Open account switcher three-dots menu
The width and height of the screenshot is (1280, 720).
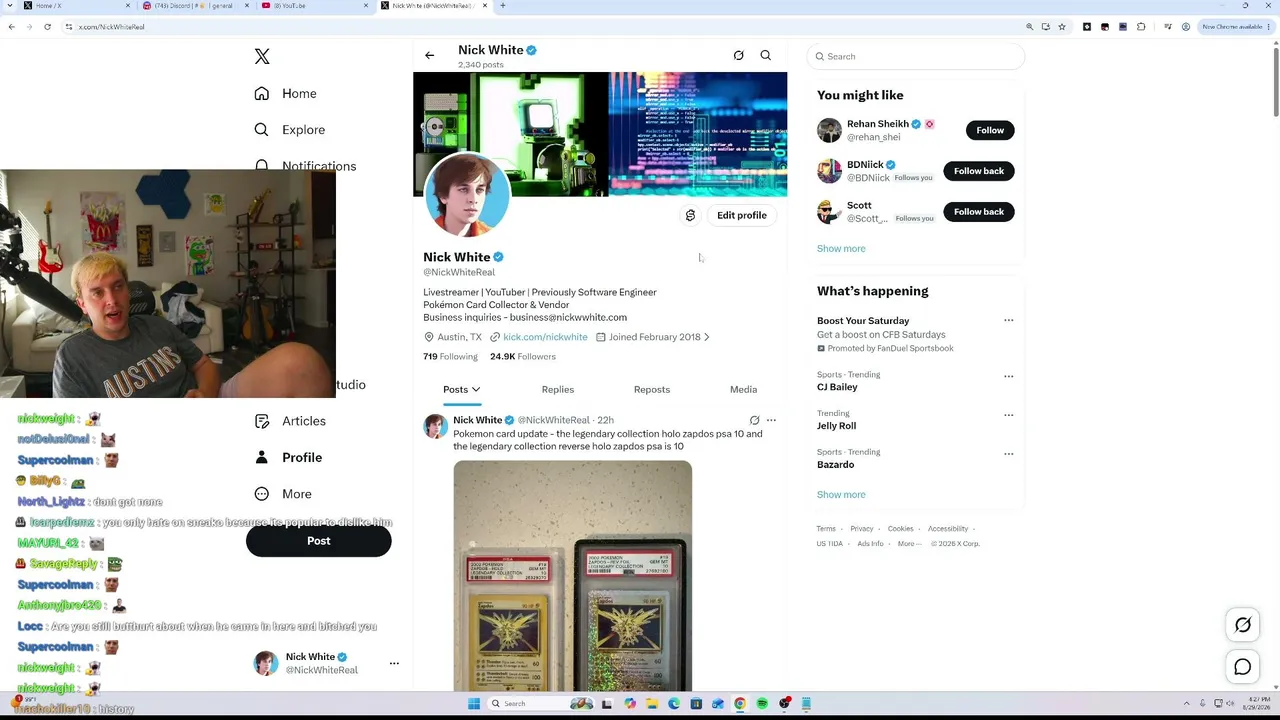click(x=394, y=663)
